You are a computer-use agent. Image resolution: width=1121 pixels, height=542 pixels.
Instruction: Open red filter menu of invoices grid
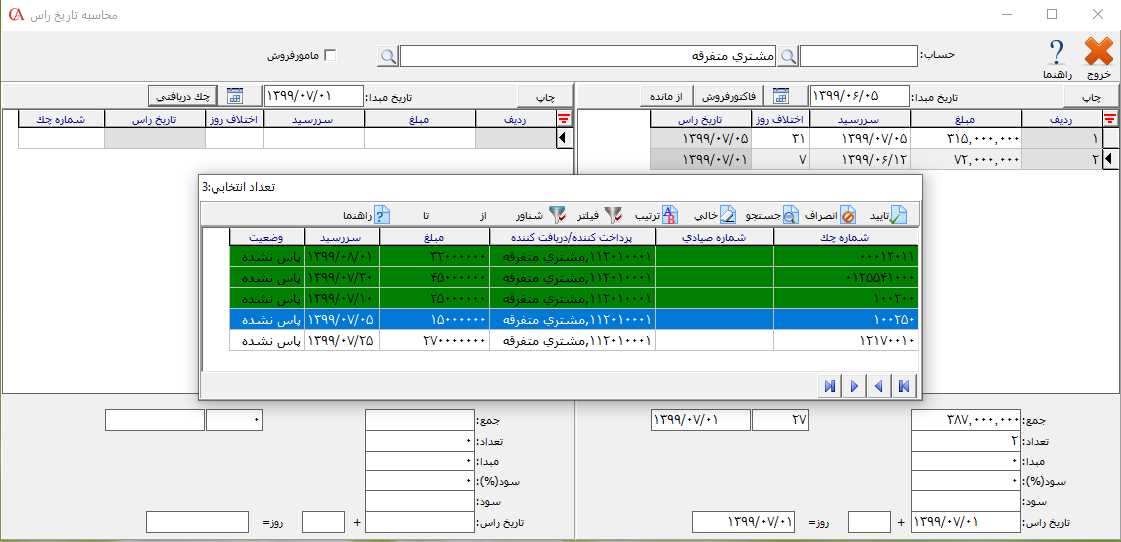click(1109, 119)
